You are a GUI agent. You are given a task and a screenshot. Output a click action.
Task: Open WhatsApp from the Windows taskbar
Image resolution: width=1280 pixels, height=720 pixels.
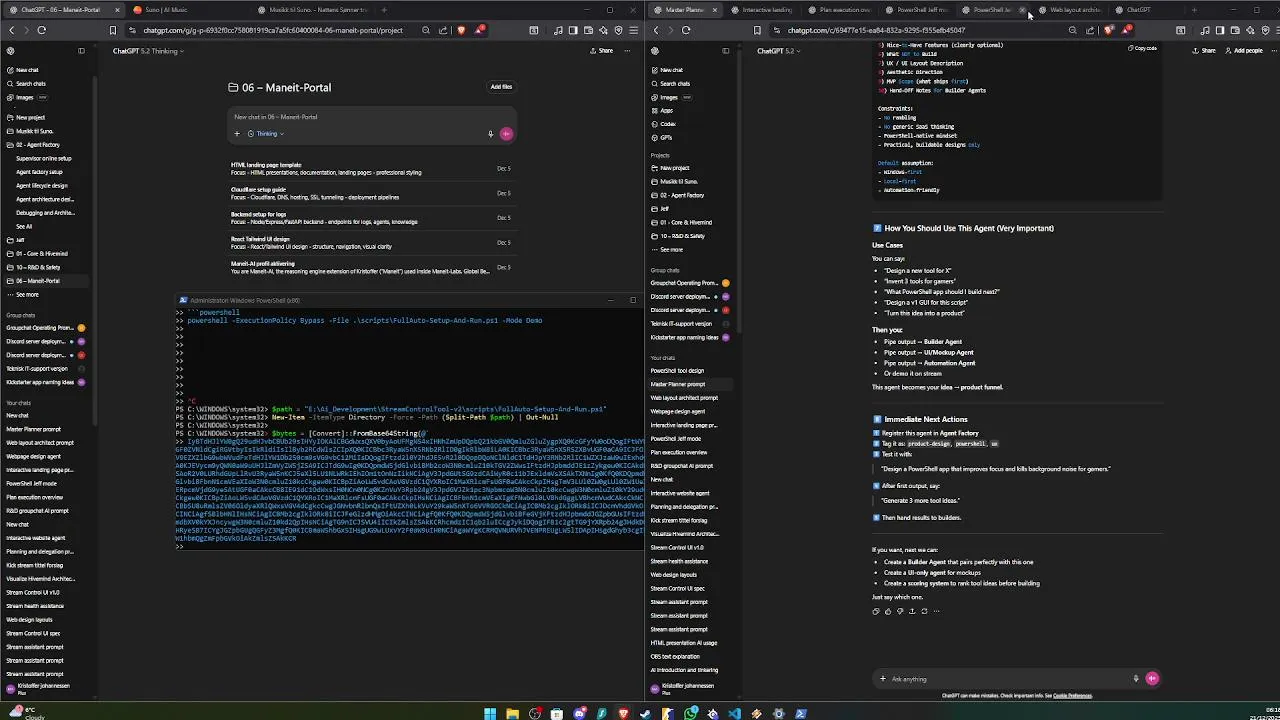click(x=691, y=713)
